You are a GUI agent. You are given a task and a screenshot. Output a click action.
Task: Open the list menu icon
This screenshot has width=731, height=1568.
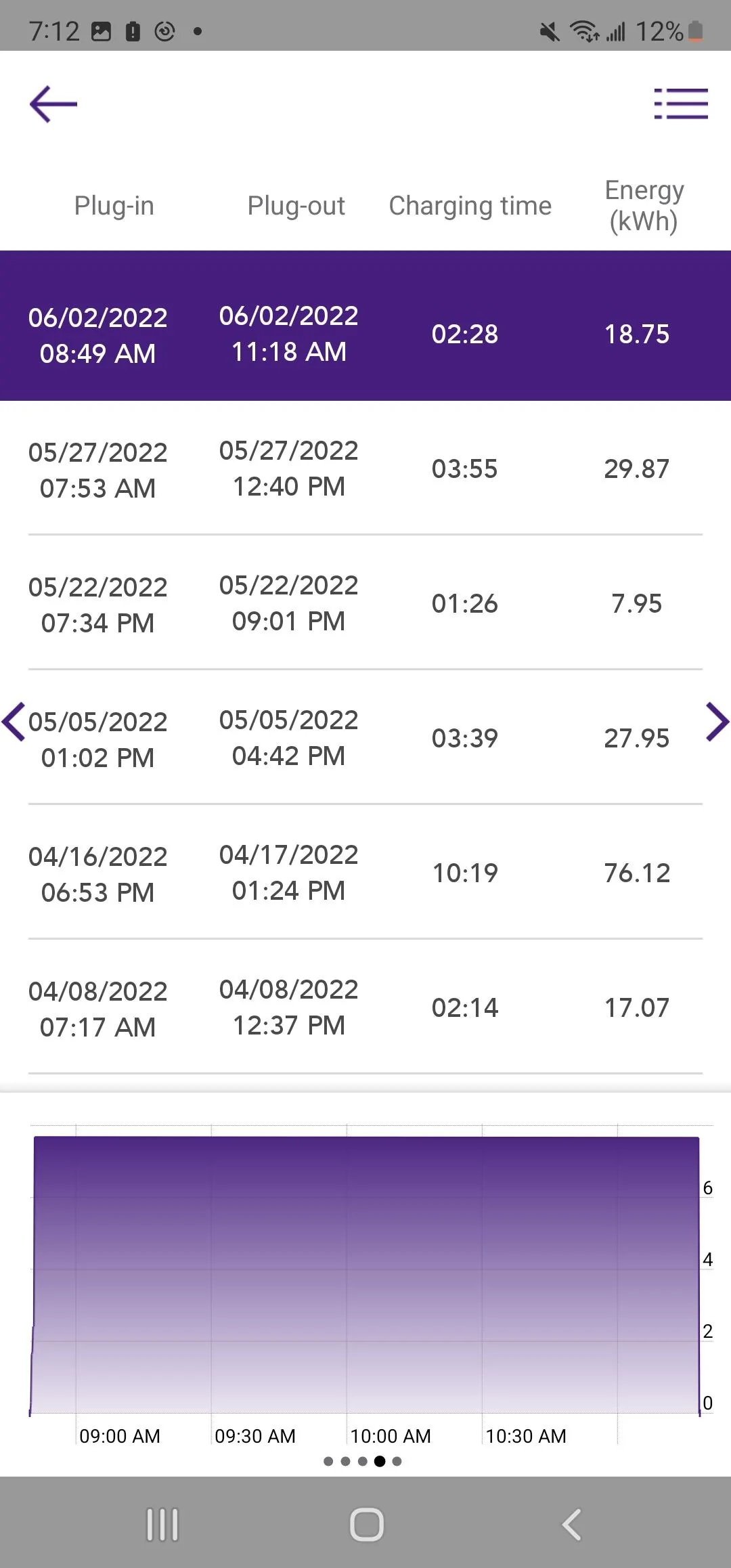pos(681,104)
